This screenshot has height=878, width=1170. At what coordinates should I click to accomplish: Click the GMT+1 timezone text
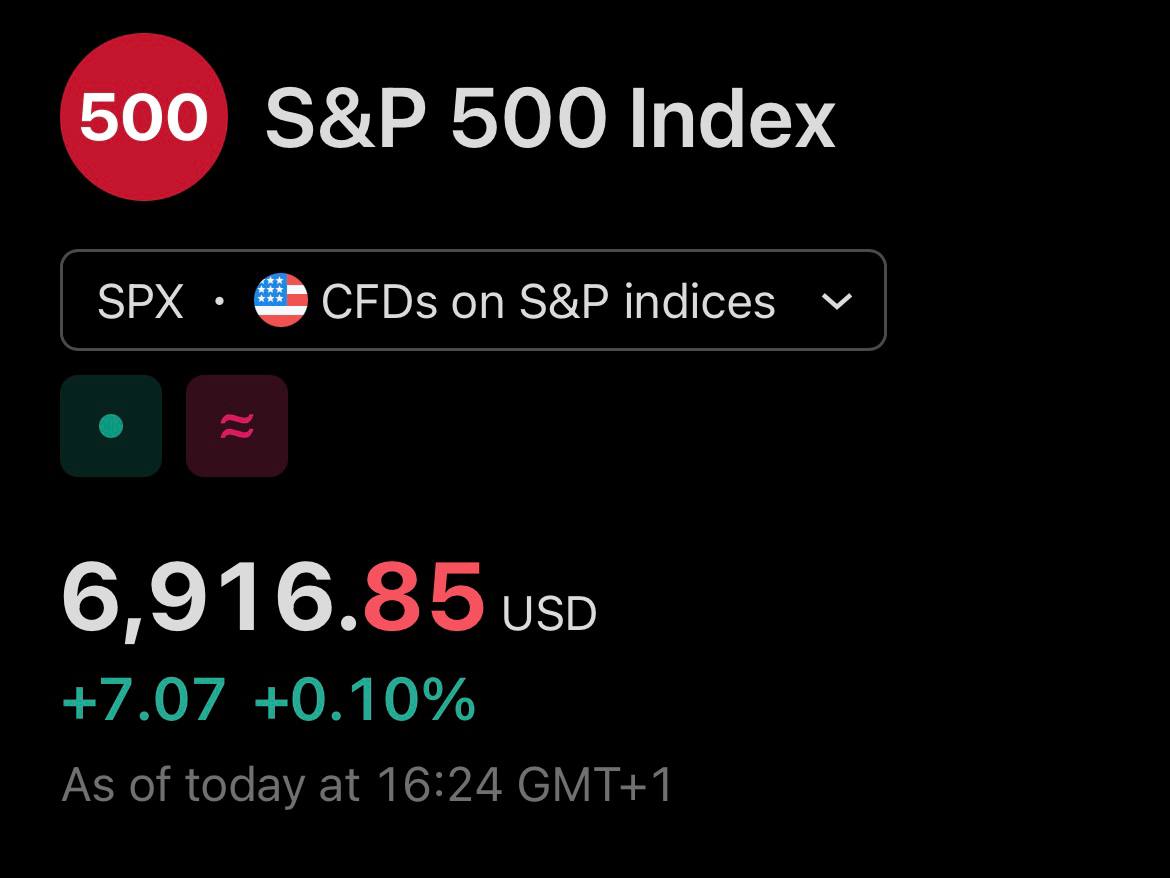(x=595, y=785)
